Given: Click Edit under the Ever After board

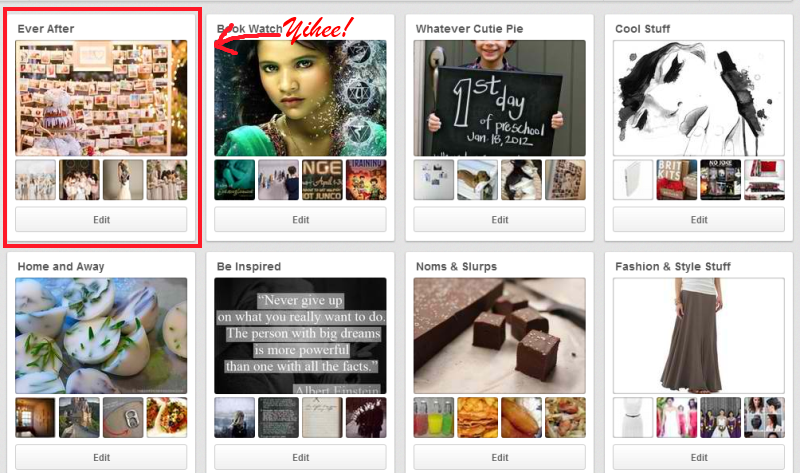Looking at the screenshot, I should 101,220.
